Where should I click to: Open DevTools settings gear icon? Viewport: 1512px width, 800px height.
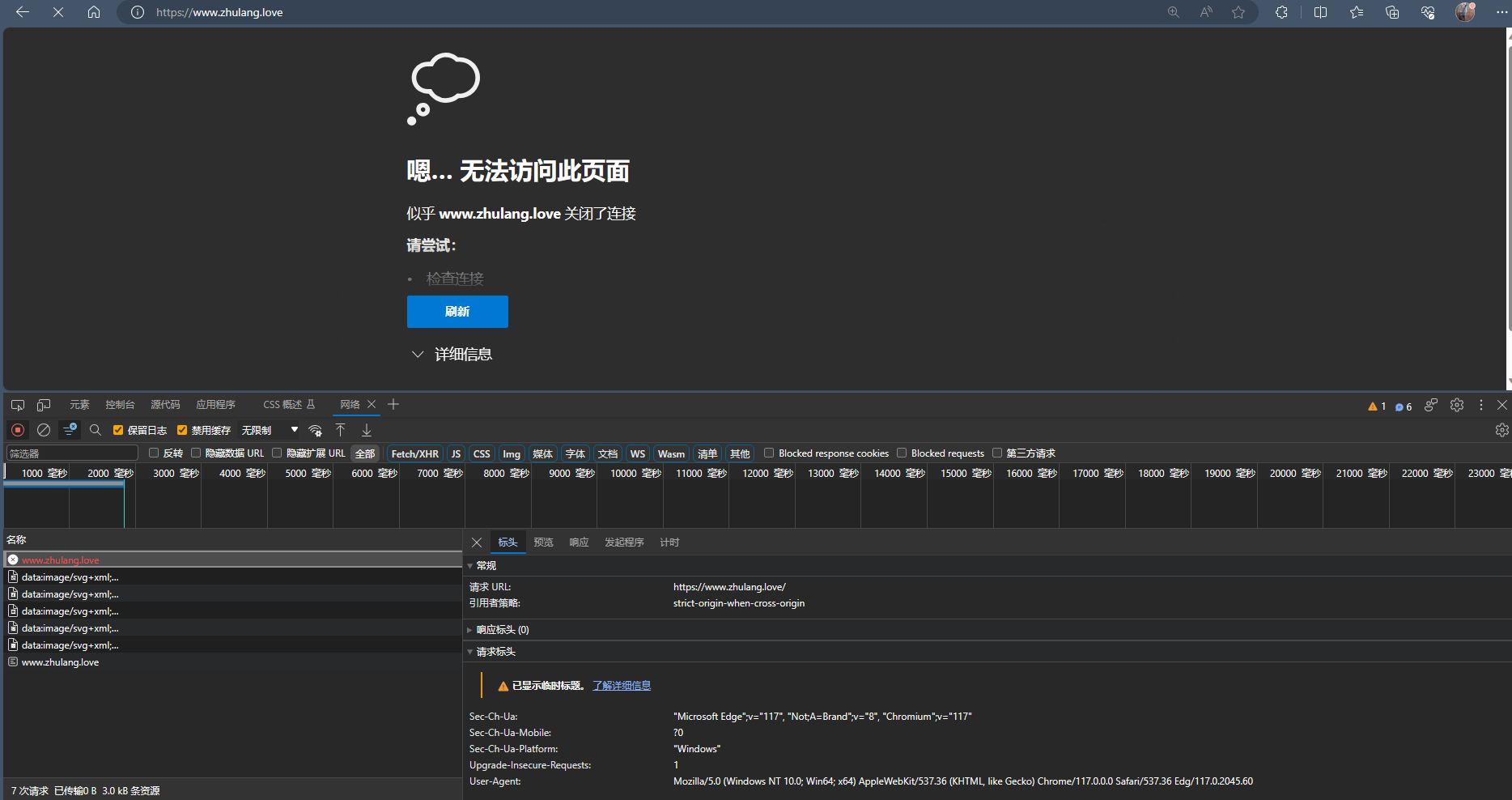[x=1457, y=405]
